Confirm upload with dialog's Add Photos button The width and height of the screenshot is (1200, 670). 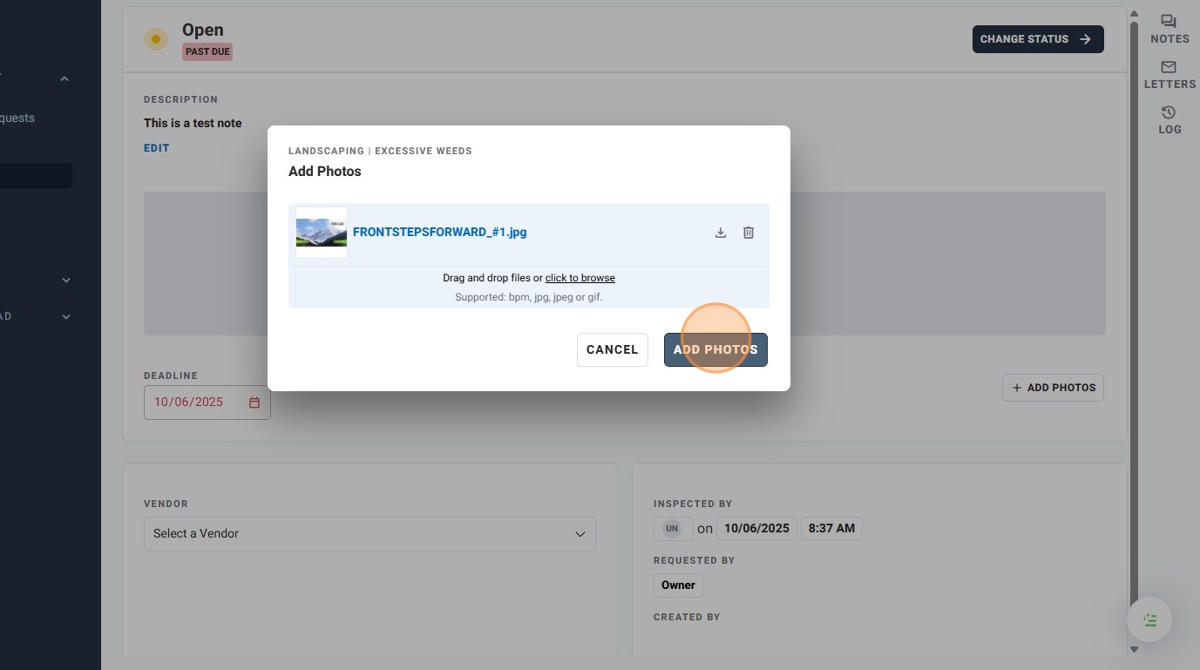(715, 350)
